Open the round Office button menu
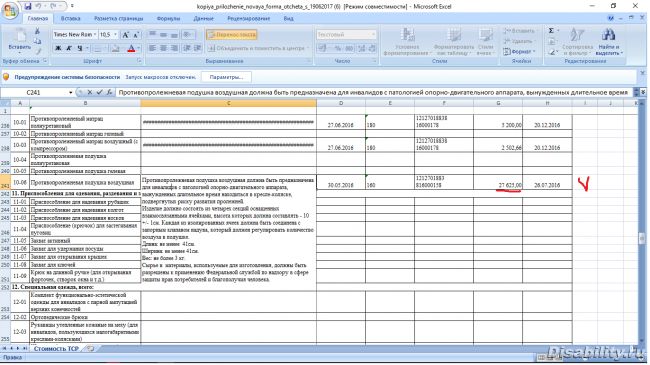The height and width of the screenshot is (365, 650). click(10, 10)
